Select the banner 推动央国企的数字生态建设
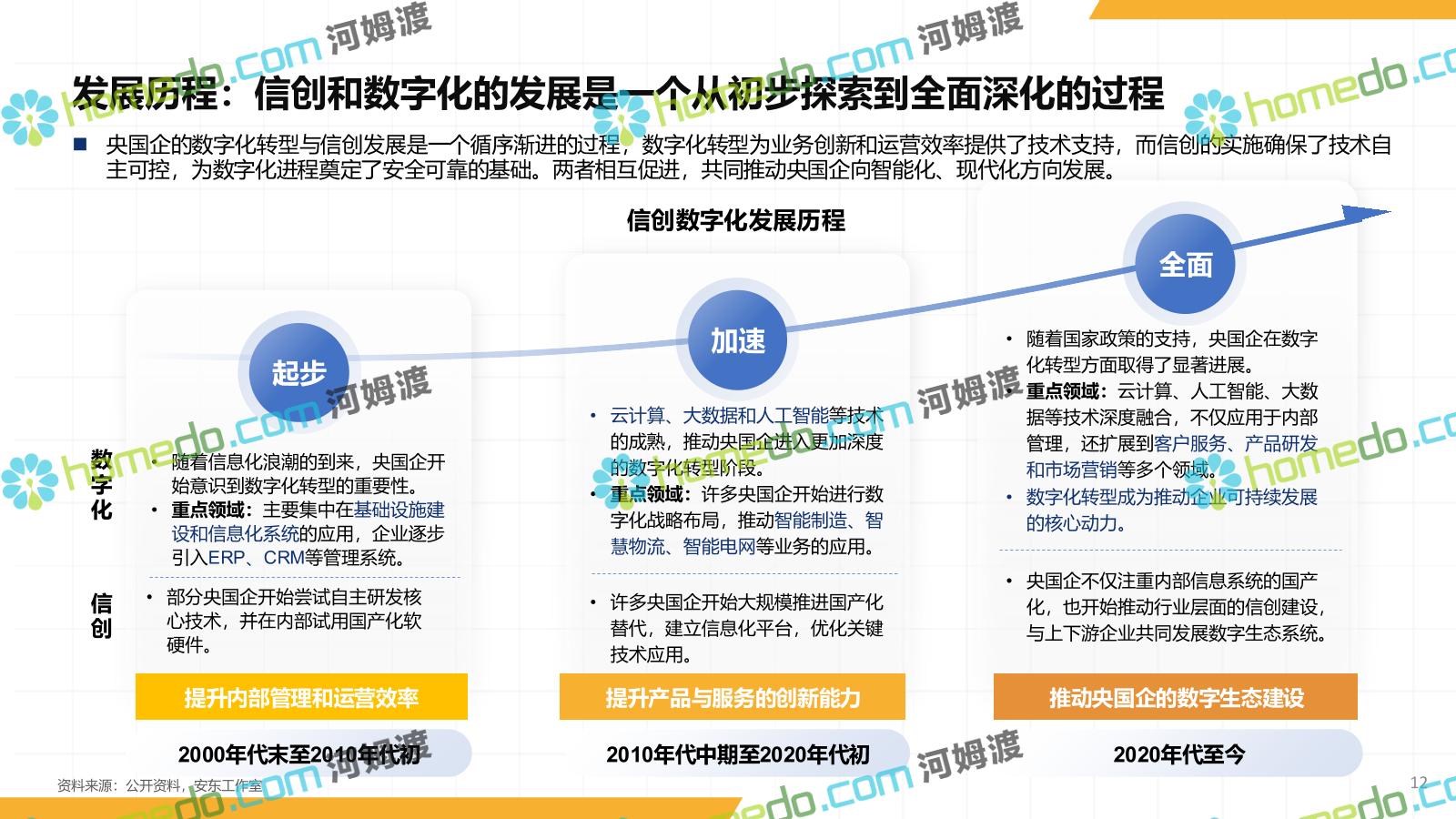Screen dimensions: 1456x819 tap(1176, 697)
